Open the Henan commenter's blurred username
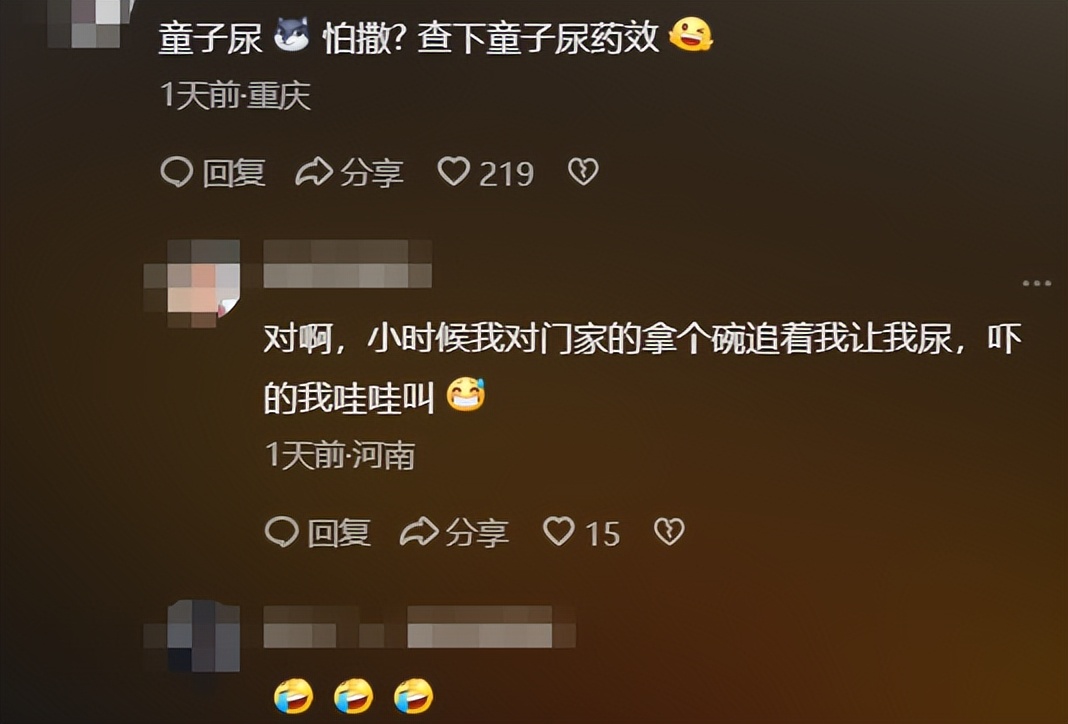Image resolution: width=1068 pixels, height=724 pixels. (347, 264)
